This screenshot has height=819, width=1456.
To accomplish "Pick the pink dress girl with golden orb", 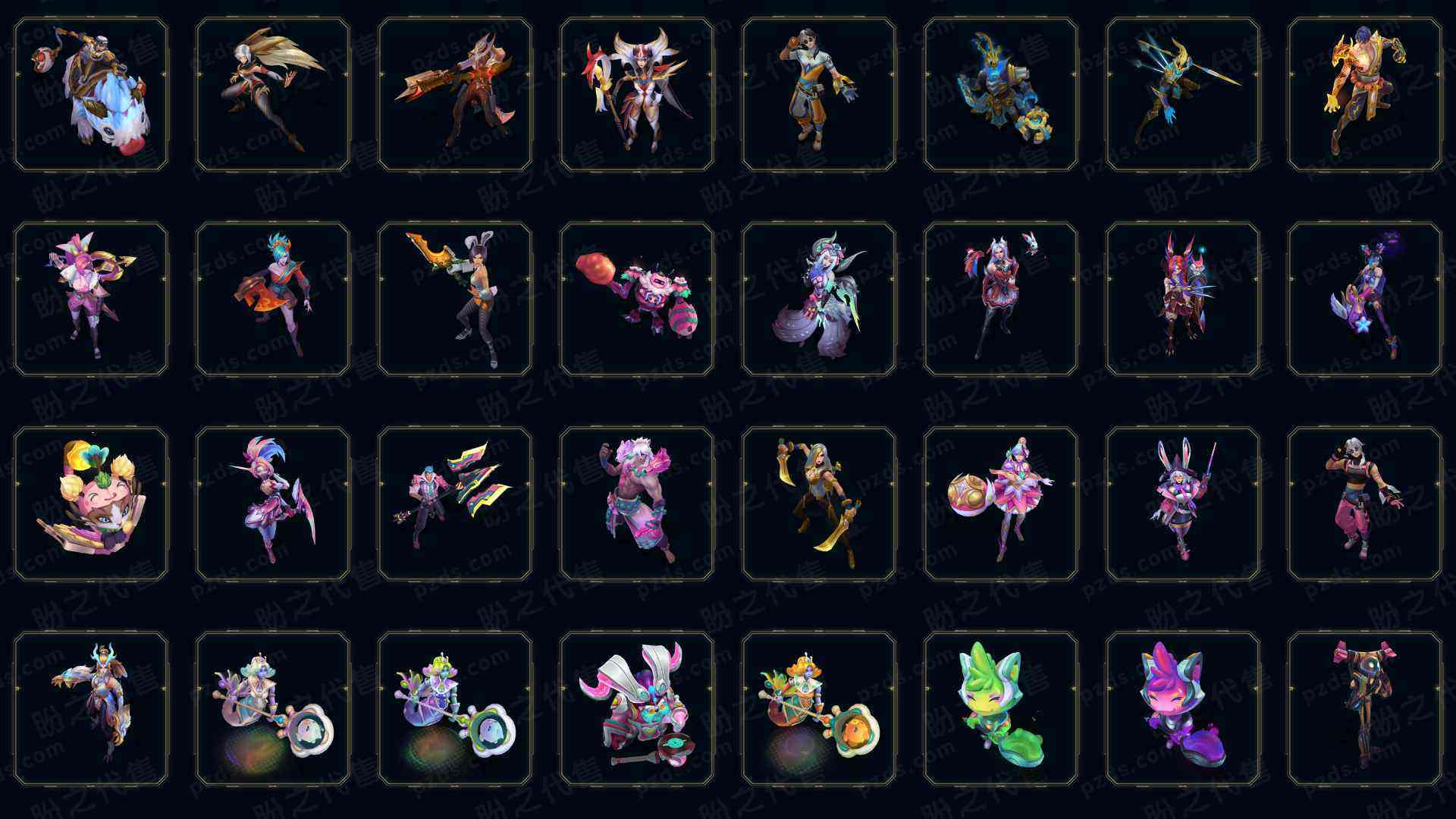I will pyautogui.click(x=1001, y=504).
